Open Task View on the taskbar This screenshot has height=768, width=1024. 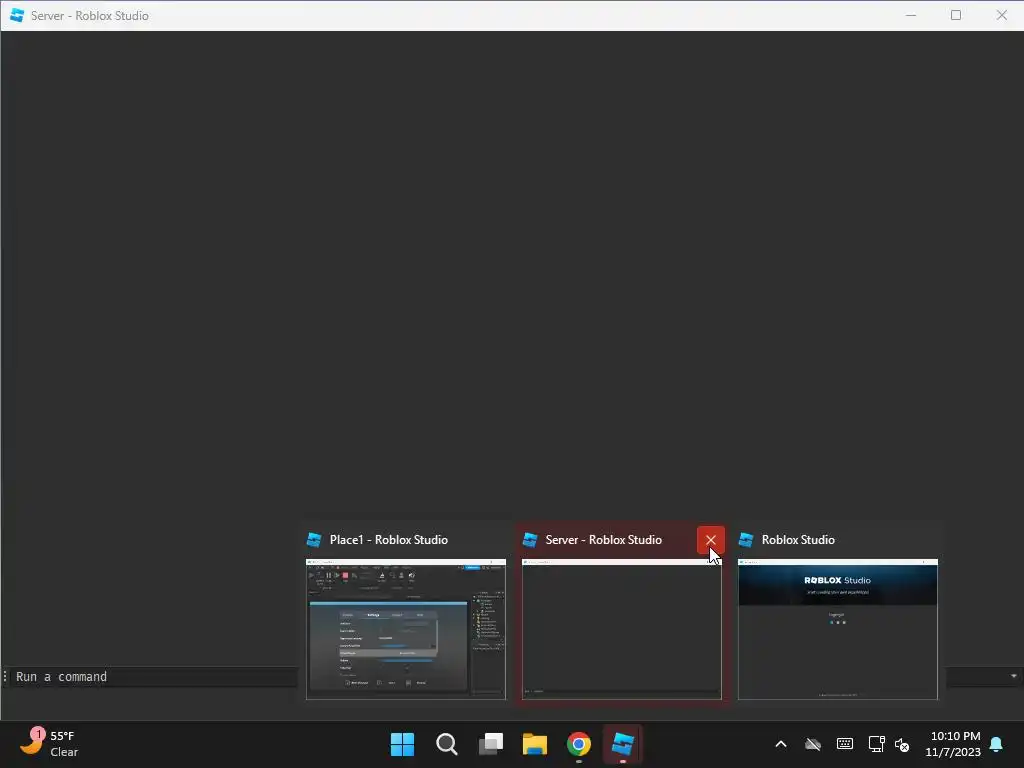click(x=491, y=744)
